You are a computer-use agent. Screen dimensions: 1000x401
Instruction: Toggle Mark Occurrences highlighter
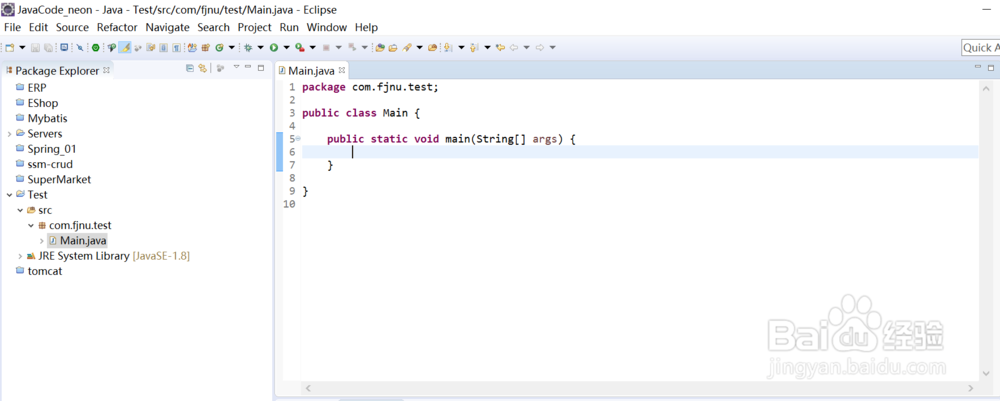click(125, 47)
